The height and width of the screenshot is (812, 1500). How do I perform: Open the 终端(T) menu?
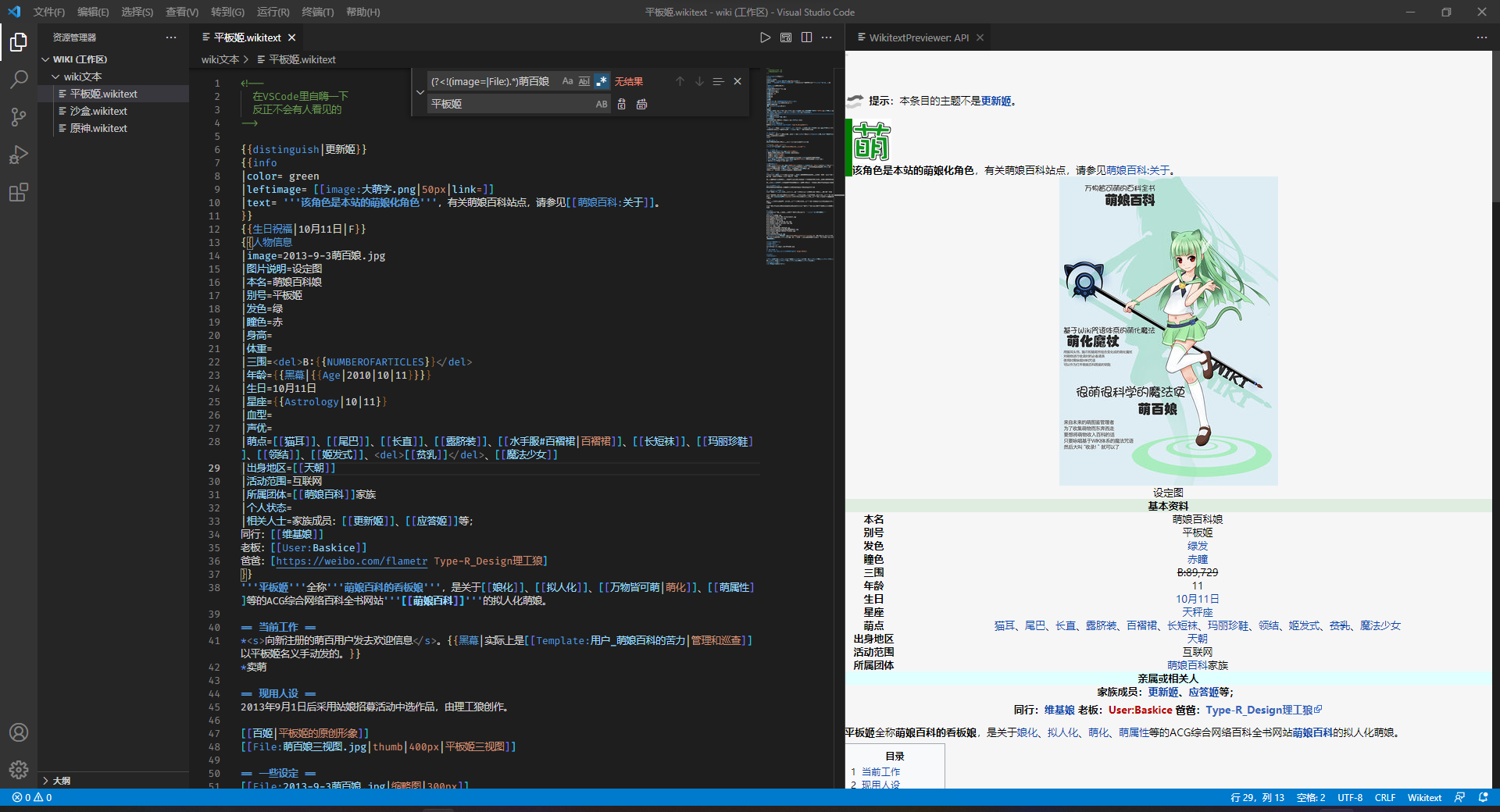pyautogui.click(x=317, y=12)
